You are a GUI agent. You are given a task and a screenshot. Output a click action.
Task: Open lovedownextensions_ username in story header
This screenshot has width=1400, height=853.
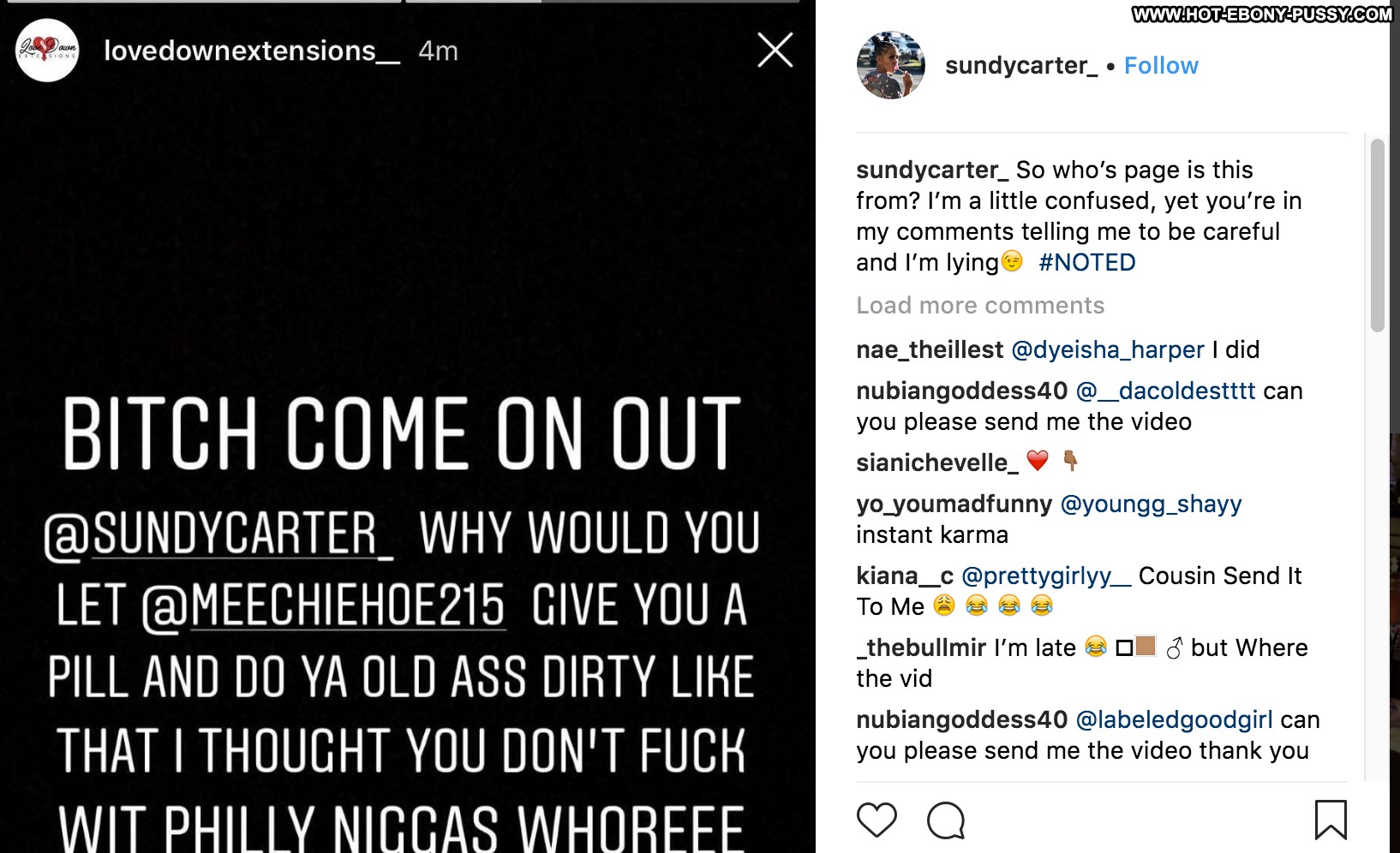point(251,51)
